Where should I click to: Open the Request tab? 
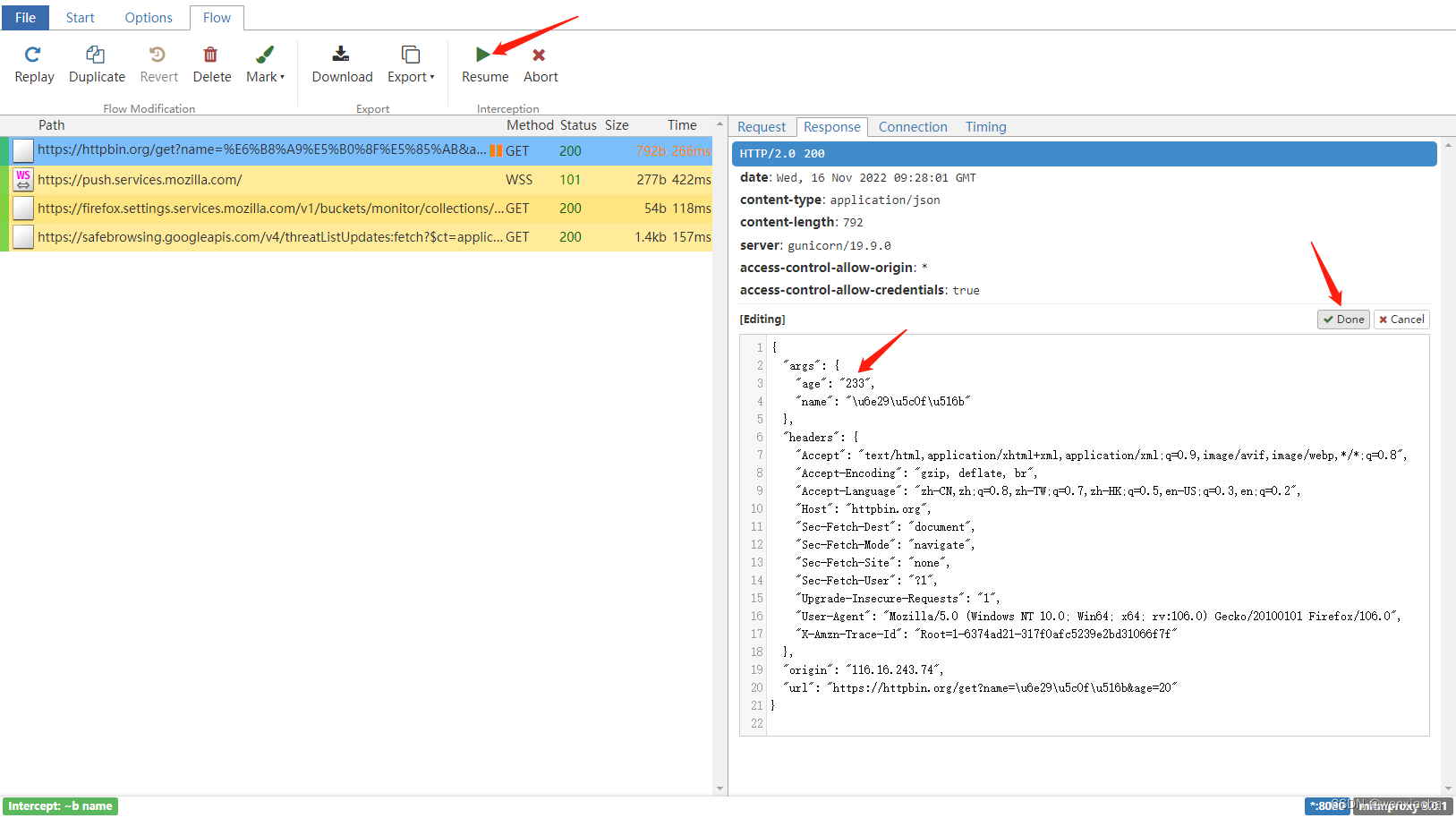pyautogui.click(x=762, y=127)
